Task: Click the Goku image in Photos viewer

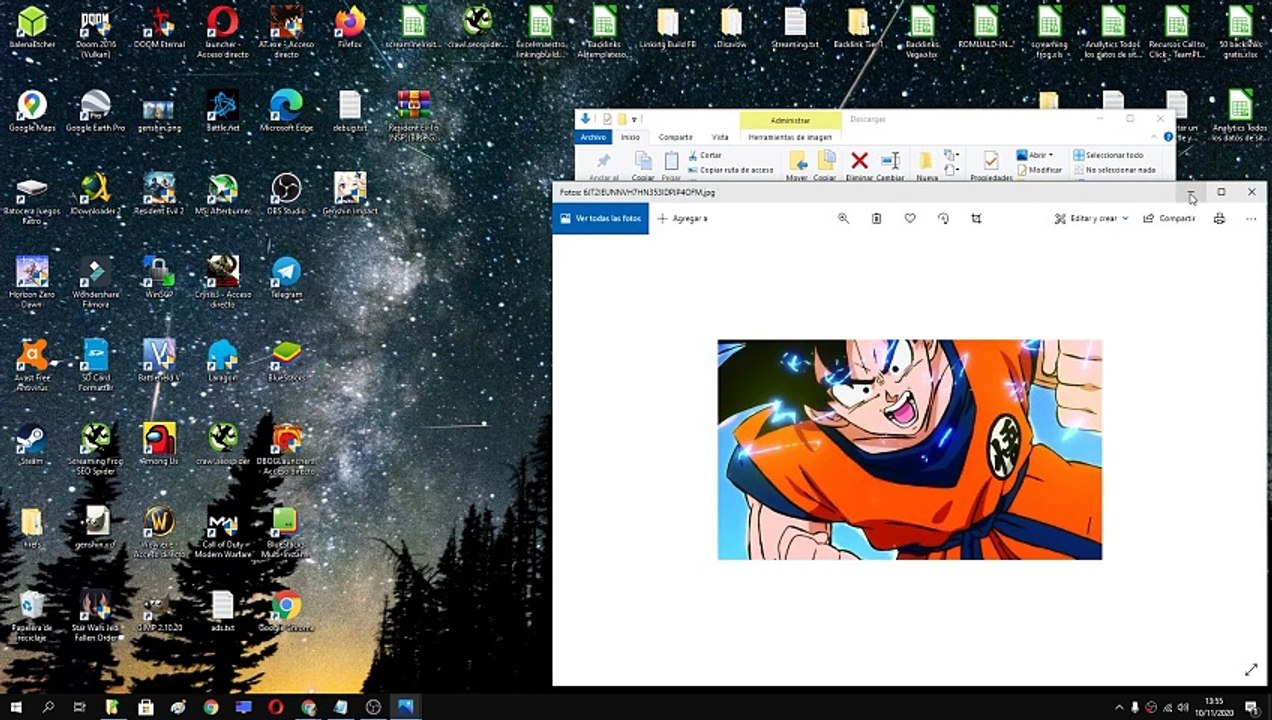Action: [909, 450]
